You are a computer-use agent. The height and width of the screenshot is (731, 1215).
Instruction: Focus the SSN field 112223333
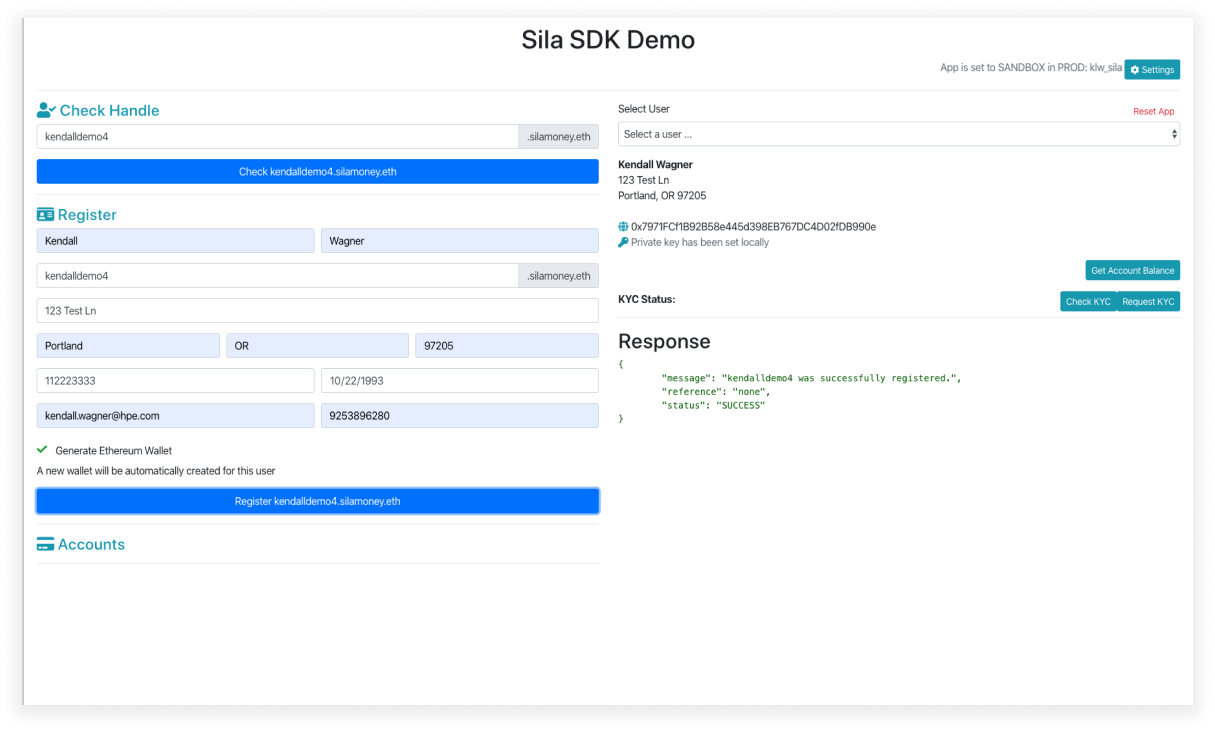point(176,381)
